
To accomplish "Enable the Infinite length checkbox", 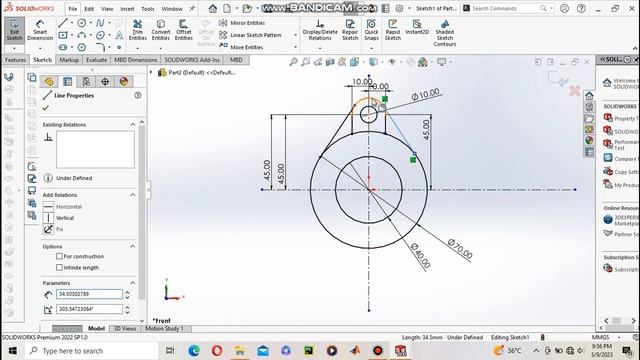I will pos(60,268).
